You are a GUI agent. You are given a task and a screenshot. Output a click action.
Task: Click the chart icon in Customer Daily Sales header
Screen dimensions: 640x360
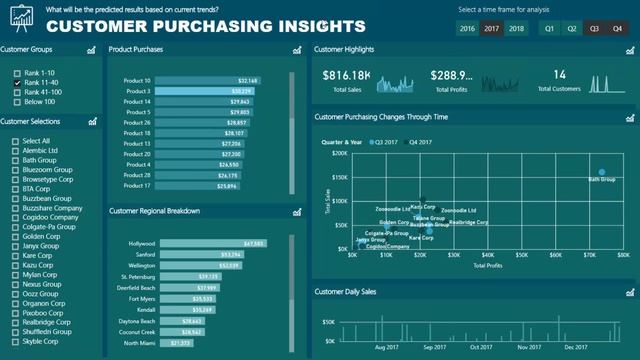point(630,292)
